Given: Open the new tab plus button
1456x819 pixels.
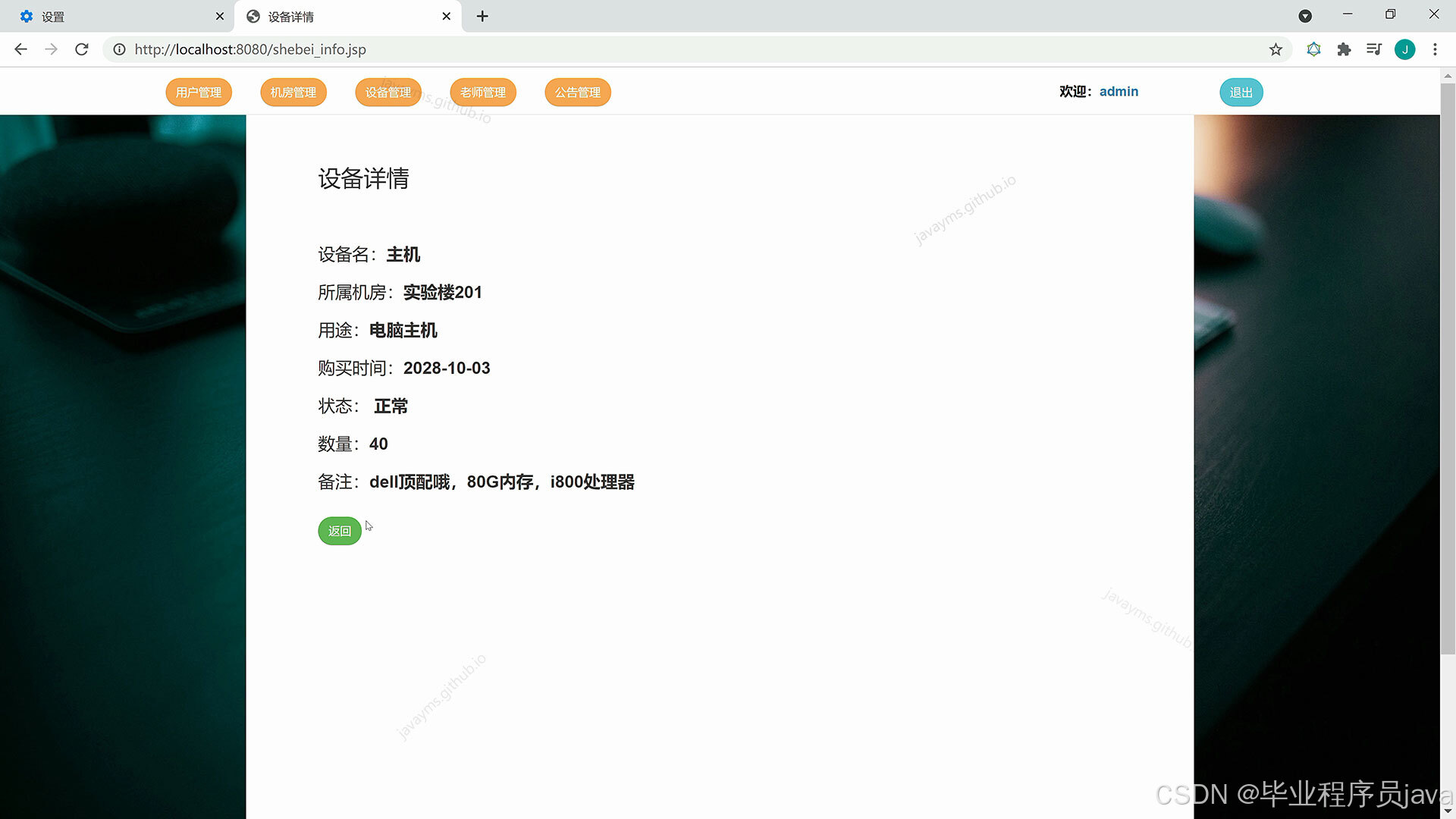Looking at the screenshot, I should [x=482, y=16].
